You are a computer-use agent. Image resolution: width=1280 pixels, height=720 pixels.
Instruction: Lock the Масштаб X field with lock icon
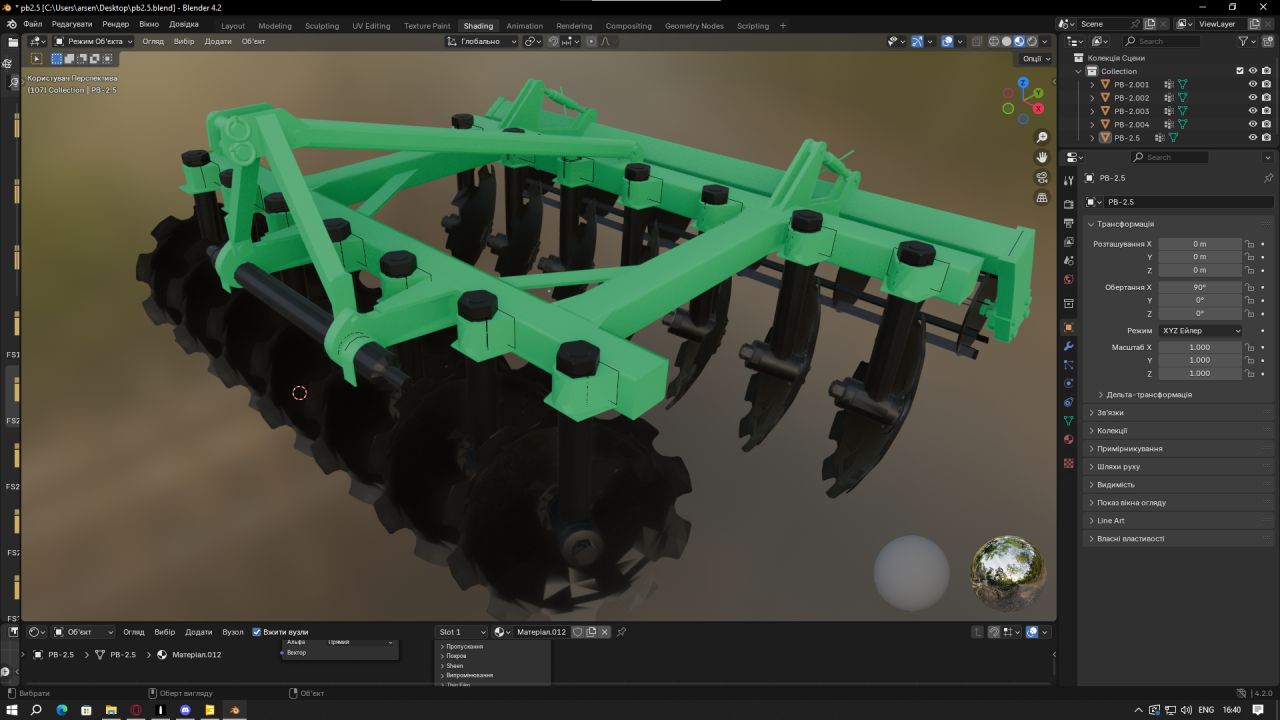pyautogui.click(x=1249, y=347)
